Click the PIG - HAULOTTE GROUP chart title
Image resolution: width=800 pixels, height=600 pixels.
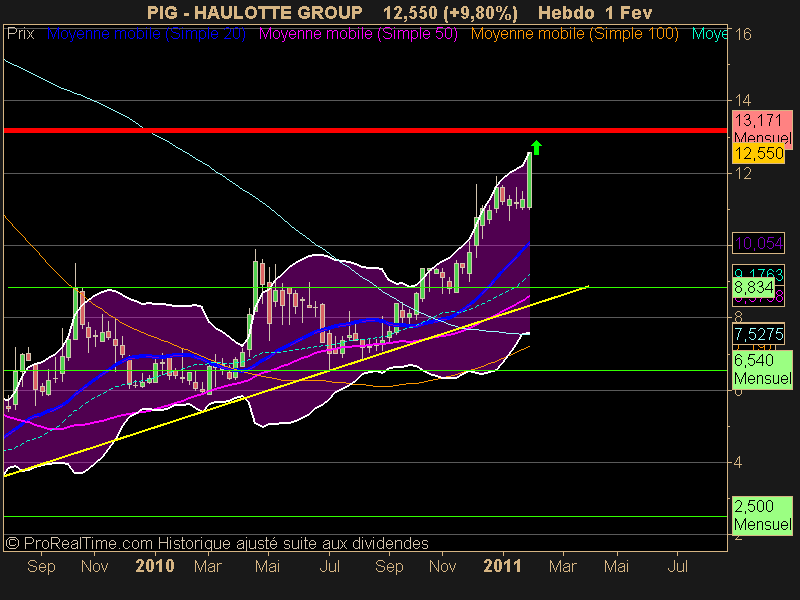[255, 12]
